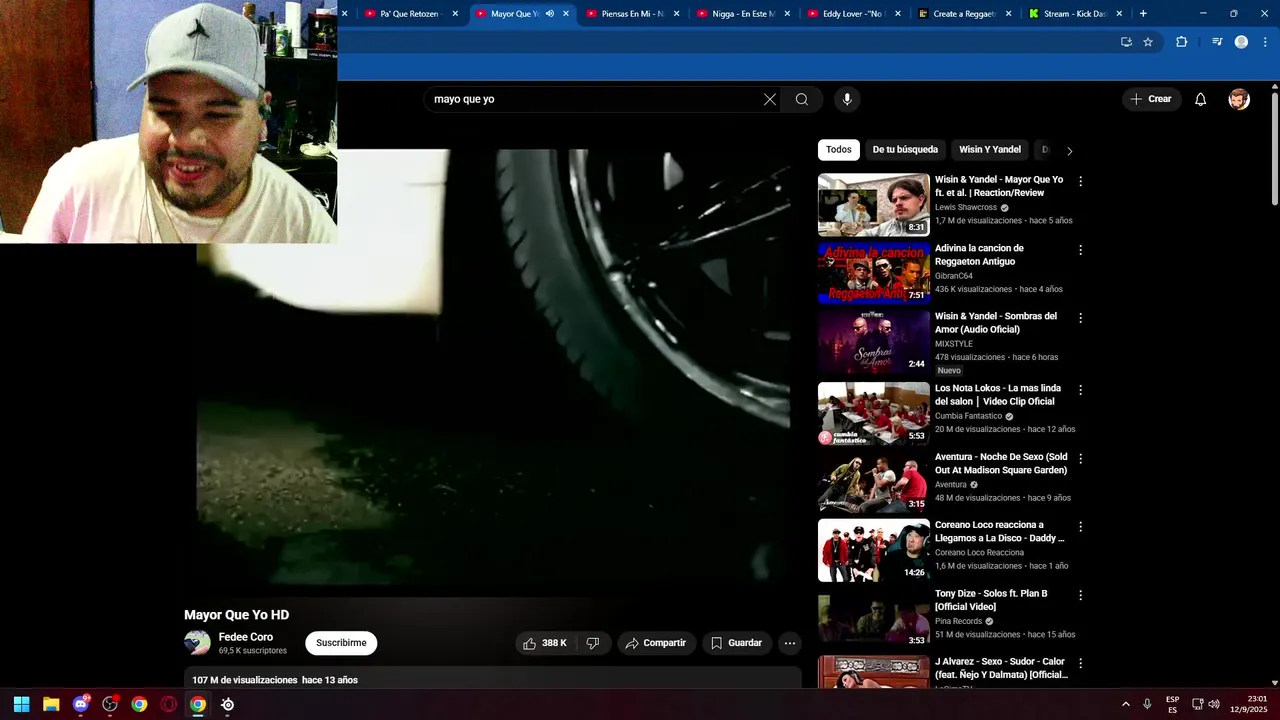The height and width of the screenshot is (720, 1280).
Task: Click the magnifier search button
Action: point(802,99)
